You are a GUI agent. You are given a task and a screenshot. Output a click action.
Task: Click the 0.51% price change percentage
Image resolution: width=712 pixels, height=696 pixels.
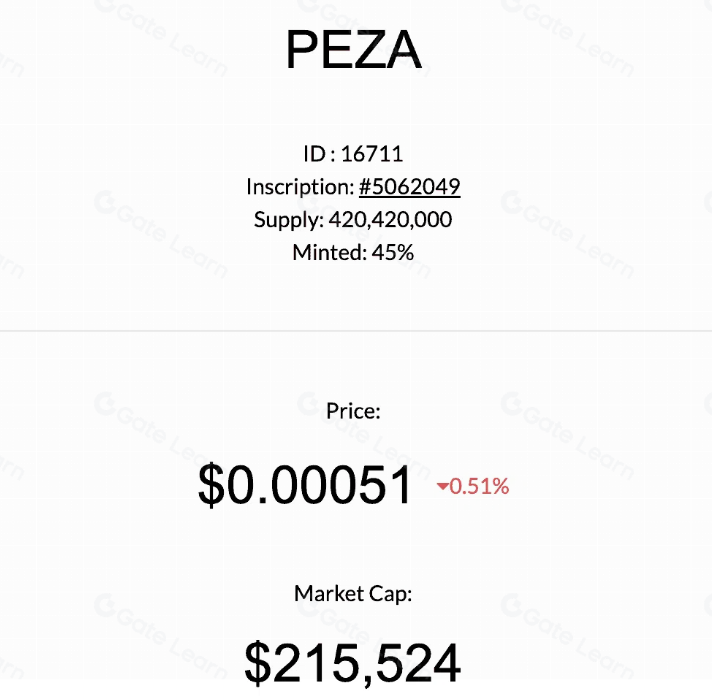point(480,487)
